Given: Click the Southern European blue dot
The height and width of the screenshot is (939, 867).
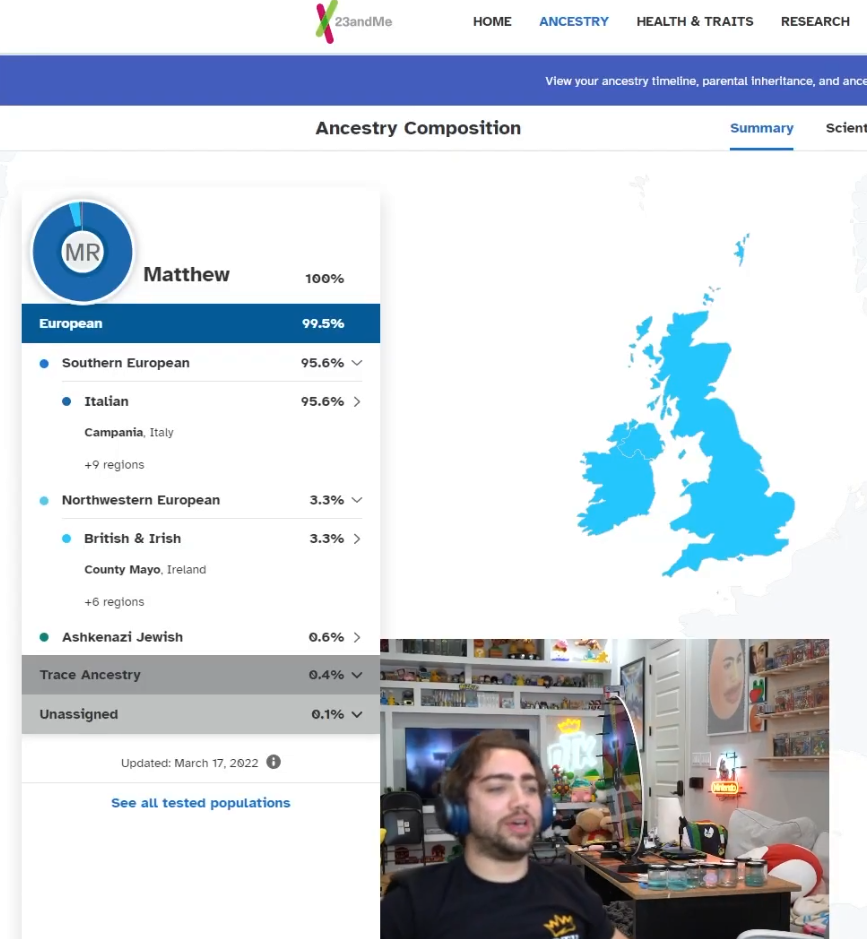Looking at the screenshot, I should click(44, 364).
